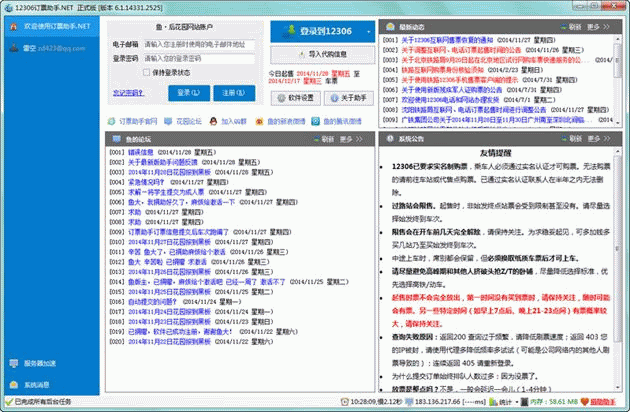Open news item [001] 关于12306互联网售票恢复的通知
The image size is (630, 412).
[x=447, y=40]
